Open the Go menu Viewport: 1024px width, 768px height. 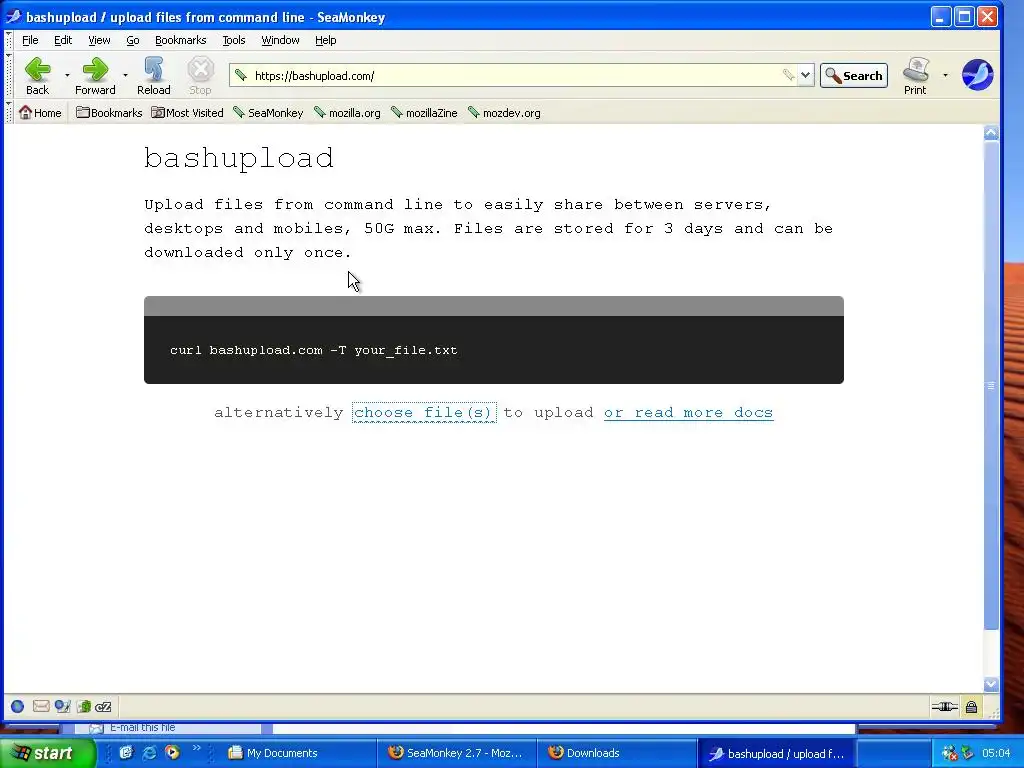coord(133,40)
